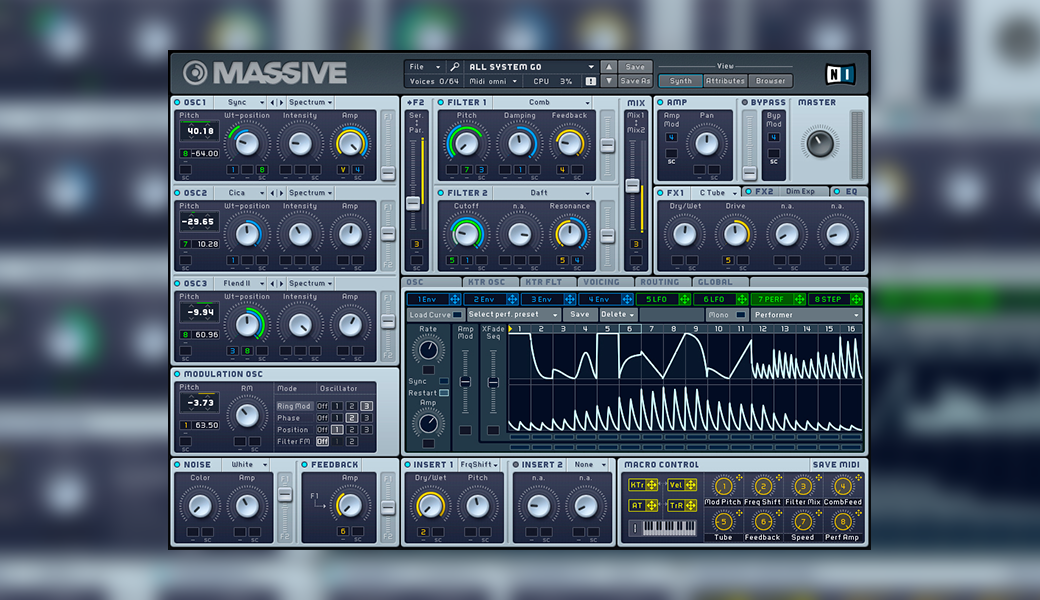Click the OSC1 pitch value 40.18
This screenshot has width=1040, height=600.
[200, 131]
